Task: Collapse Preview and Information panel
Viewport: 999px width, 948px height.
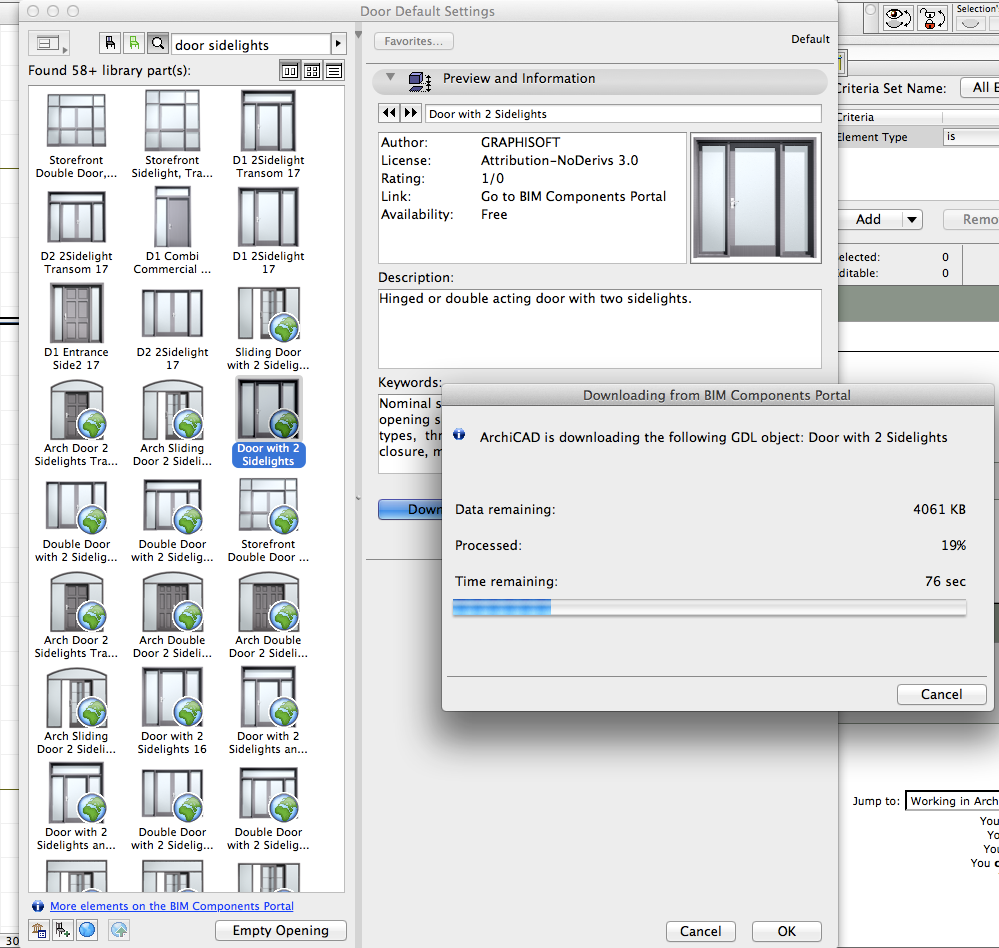Action: tap(391, 77)
